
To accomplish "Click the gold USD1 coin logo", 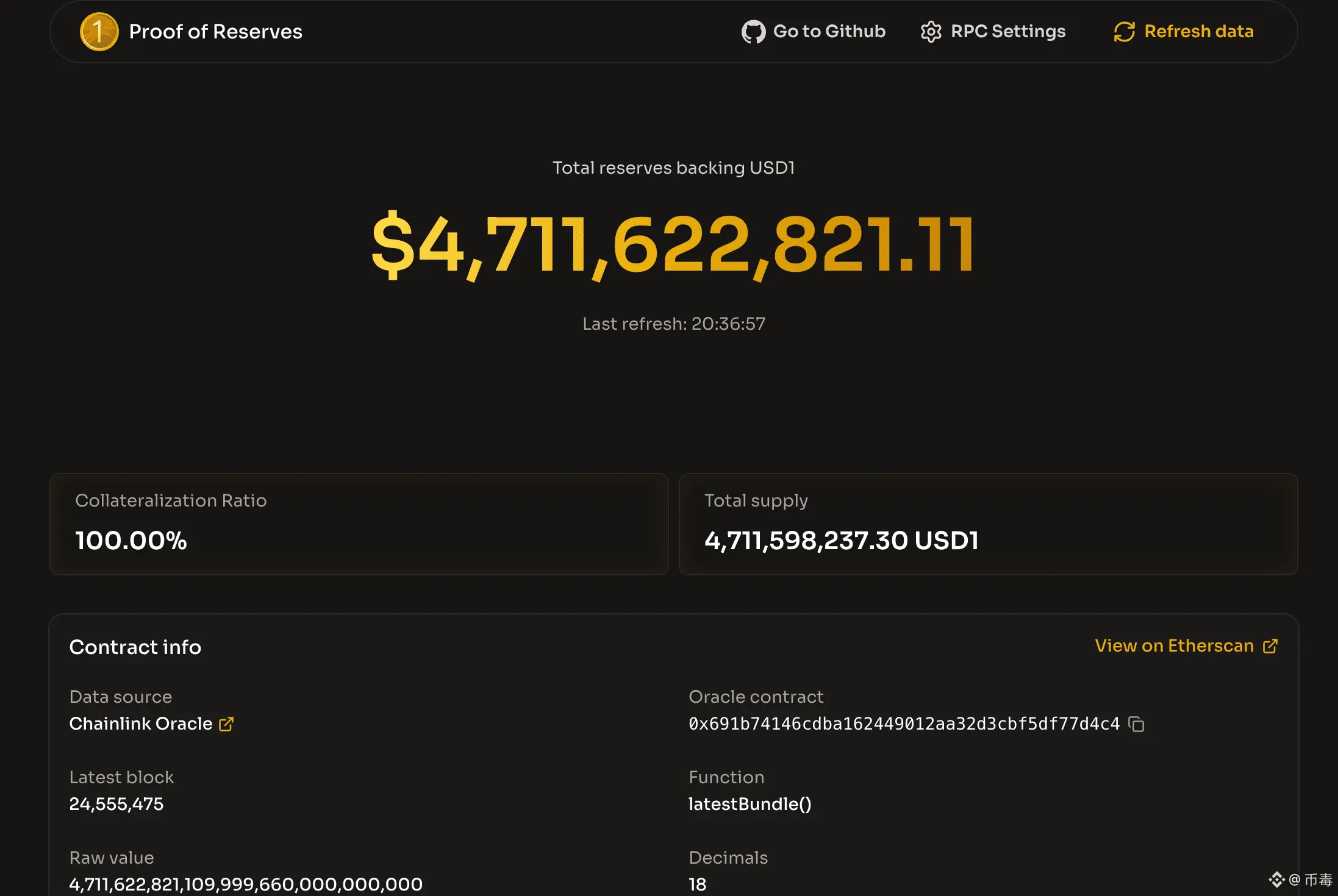I will coord(99,32).
